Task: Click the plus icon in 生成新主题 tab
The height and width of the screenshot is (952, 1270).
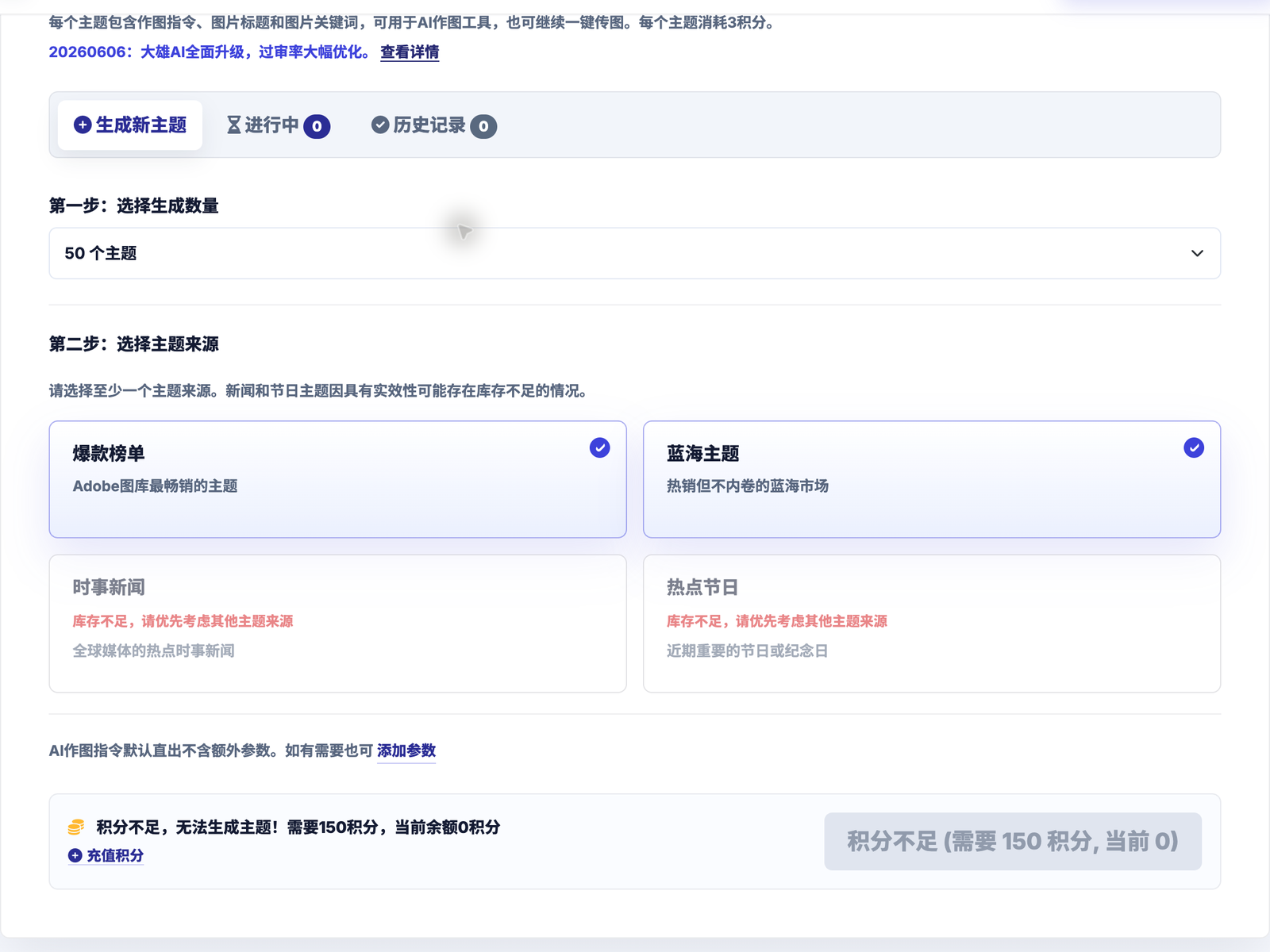Action: (83, 125)
